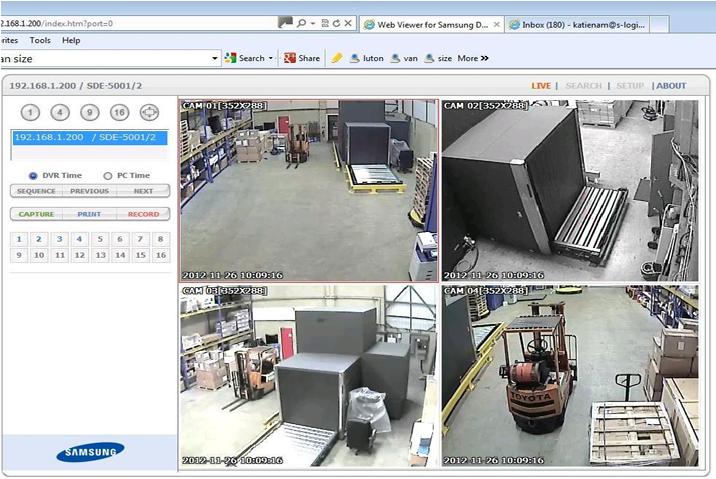Switch to the Inbox (180) tab

(578, 25)
